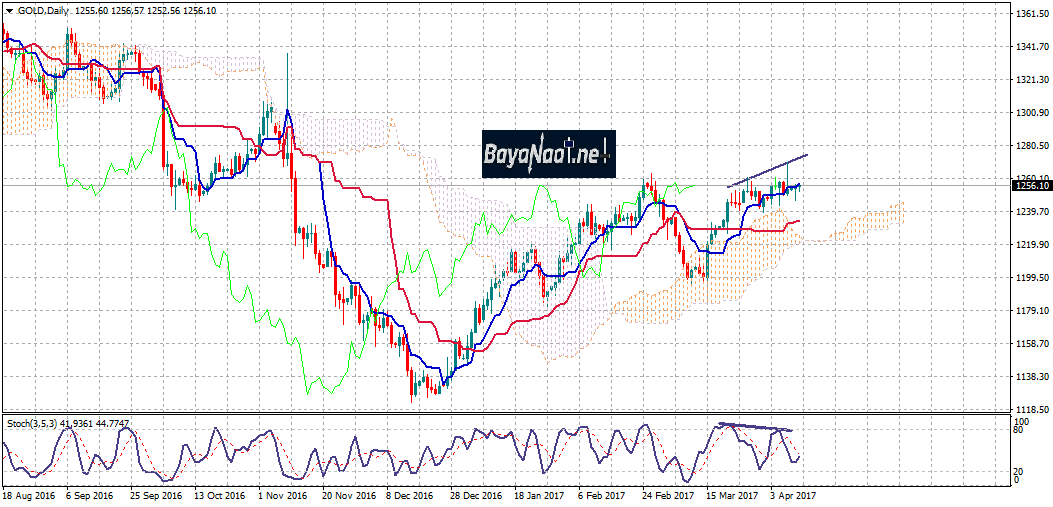This screenshot has width=1053, height=507.
Task: Click the 24 Feb 2017 date label
Action: pos(668,496)
